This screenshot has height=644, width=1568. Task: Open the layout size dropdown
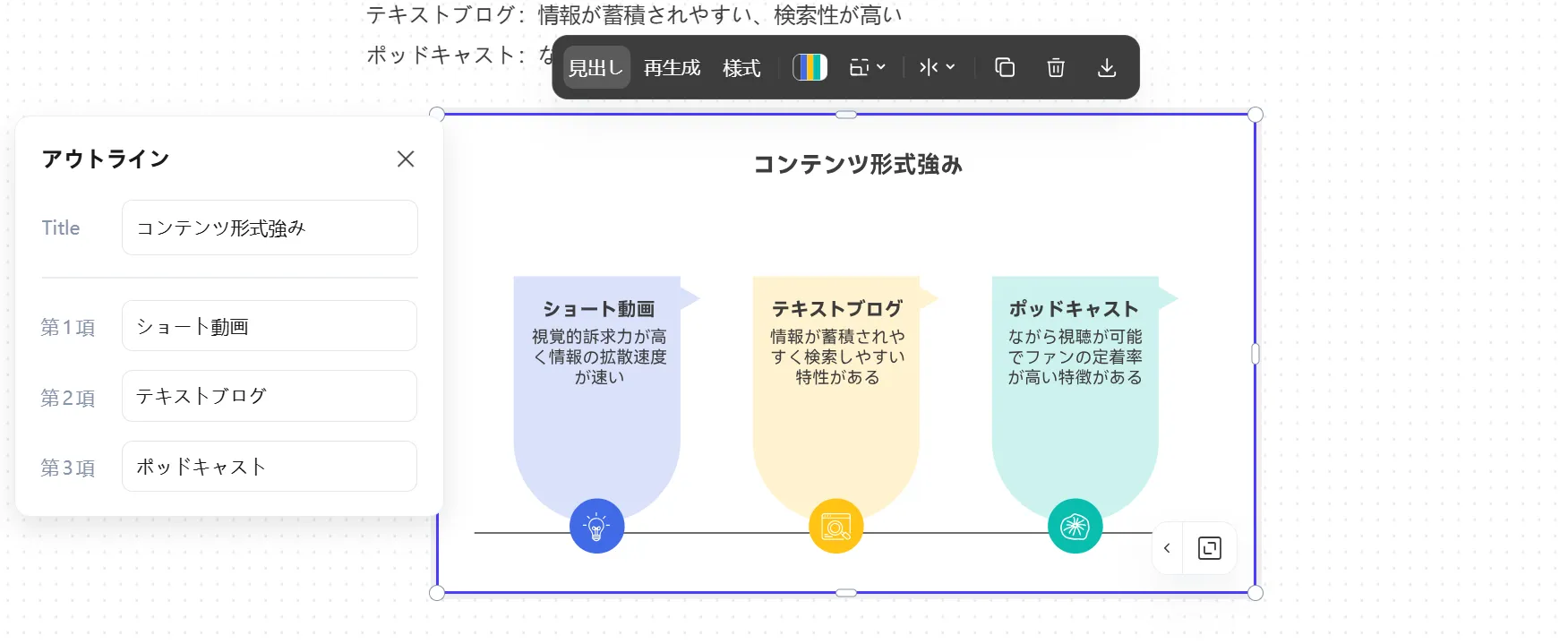coord(867,67)
